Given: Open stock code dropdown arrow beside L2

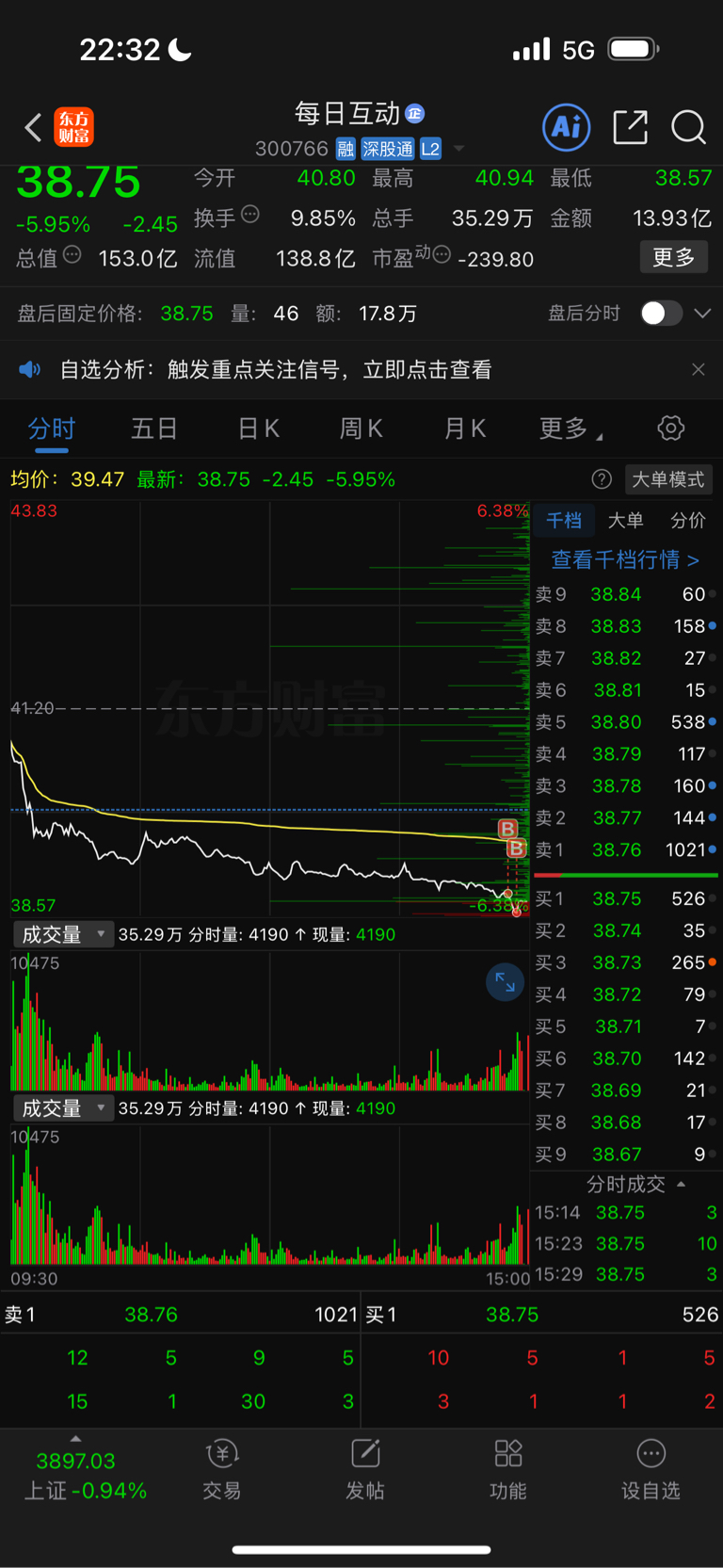Looking at the screenshot, I should (459, 149).
